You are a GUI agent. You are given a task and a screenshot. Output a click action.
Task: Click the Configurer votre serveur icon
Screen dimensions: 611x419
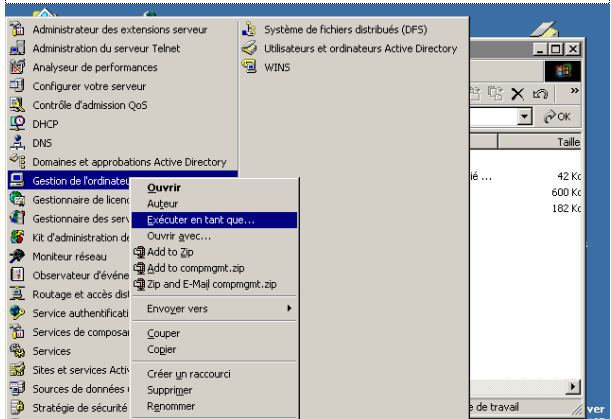click(16, 86)
